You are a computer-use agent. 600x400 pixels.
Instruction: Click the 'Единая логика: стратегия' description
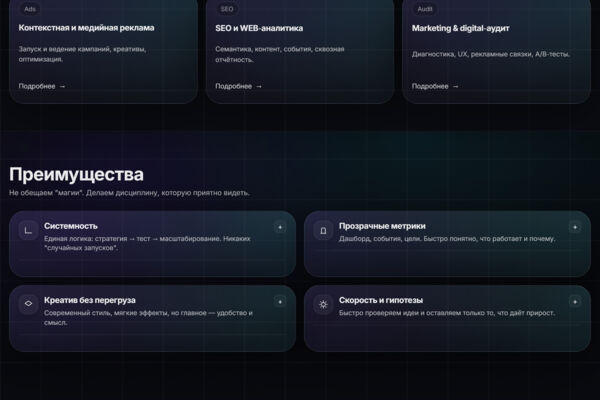[147, 243]
